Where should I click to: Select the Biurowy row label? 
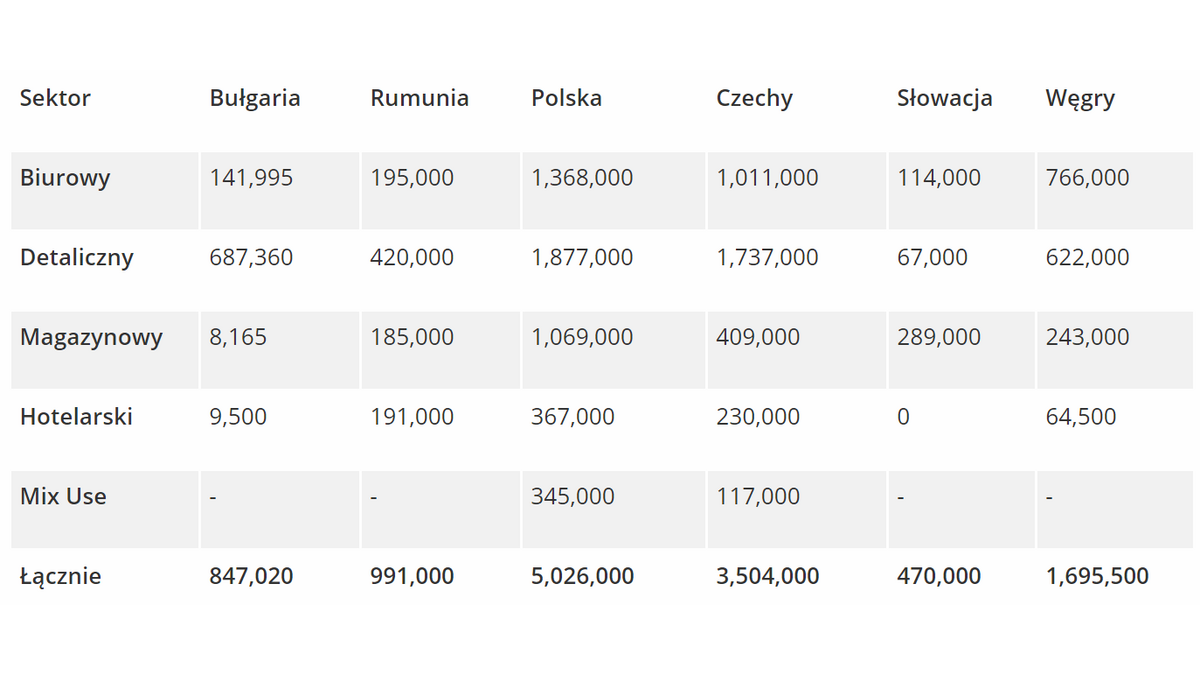tap(65, 178)
